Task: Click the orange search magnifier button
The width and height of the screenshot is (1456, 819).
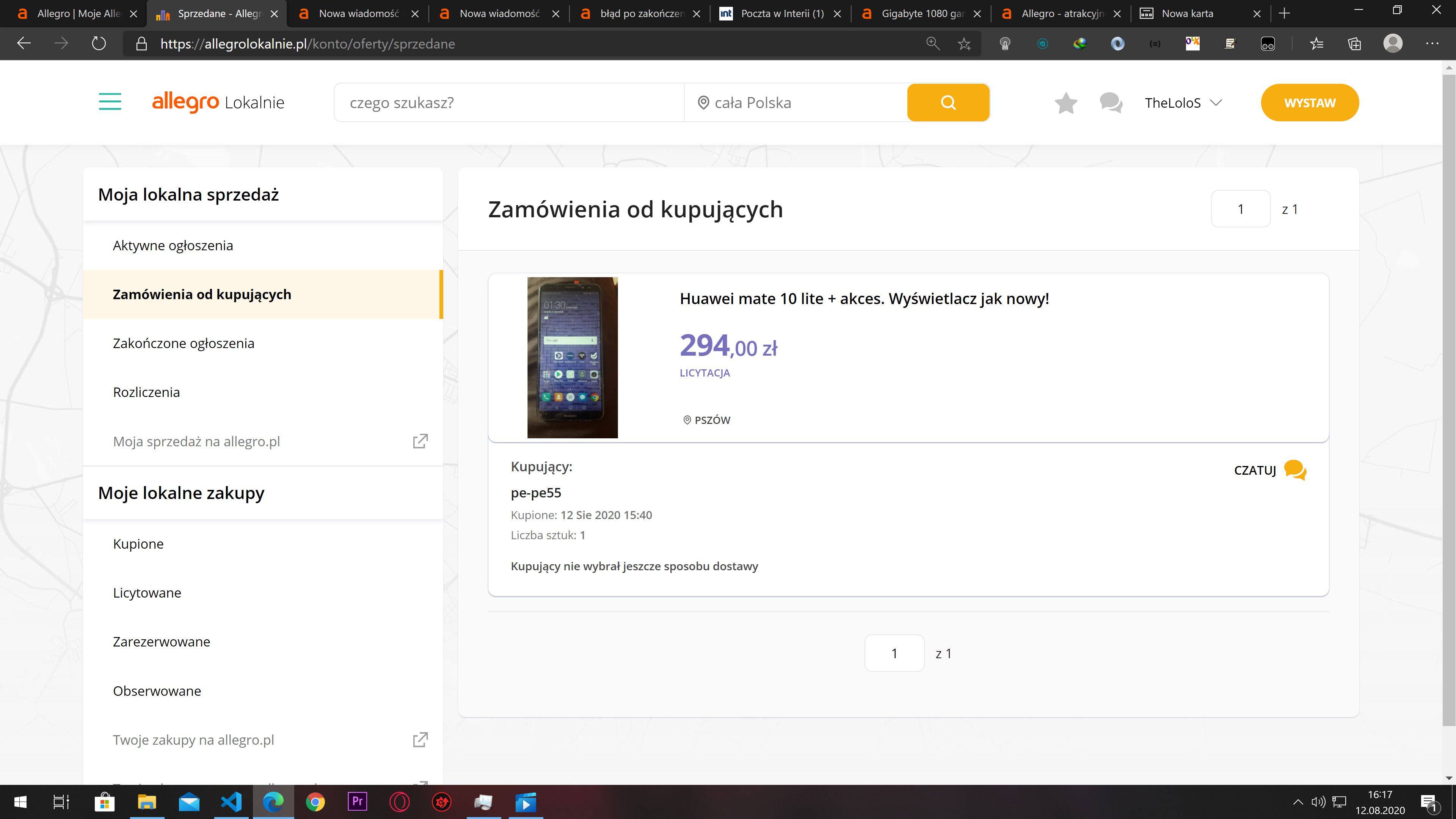Action: pos(948,102)
